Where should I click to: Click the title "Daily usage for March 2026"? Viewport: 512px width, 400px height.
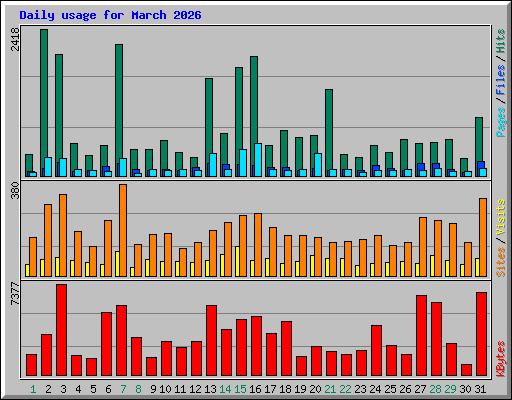[x=110, y=16]
